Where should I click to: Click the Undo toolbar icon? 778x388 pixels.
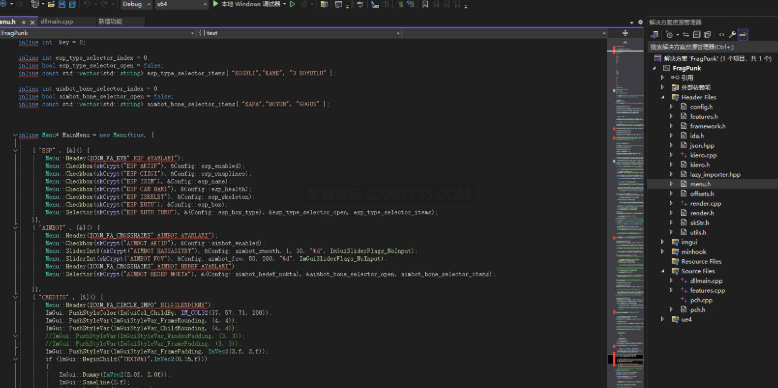pos(86,4)
